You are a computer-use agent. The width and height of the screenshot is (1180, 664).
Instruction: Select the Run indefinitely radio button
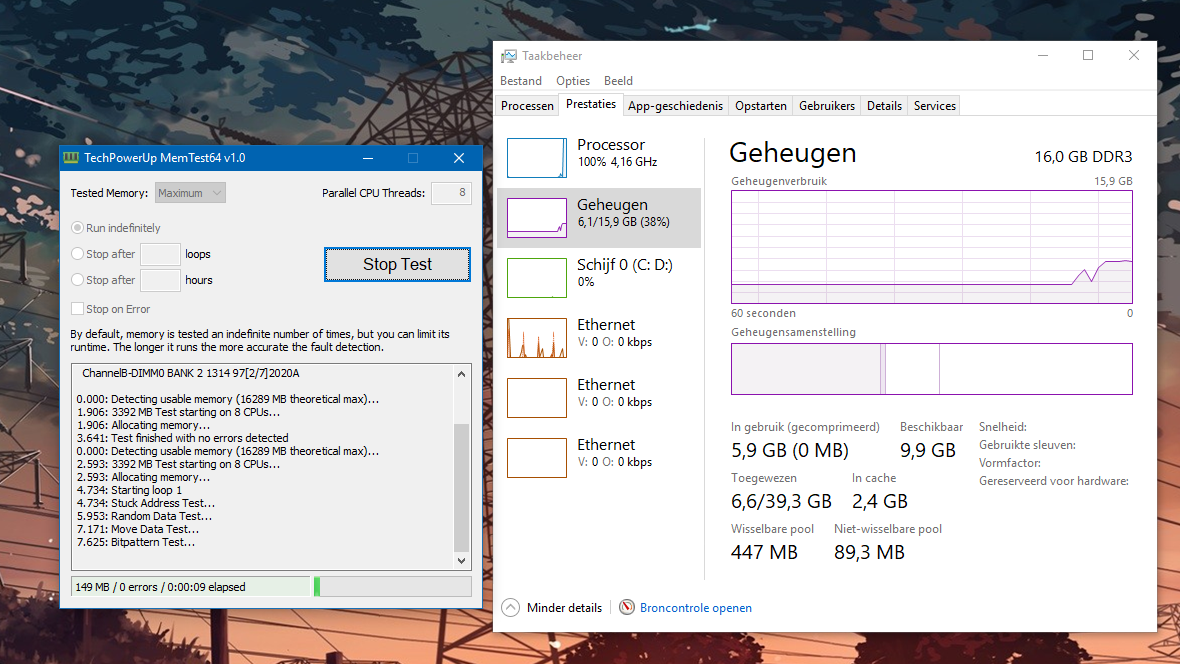pos(78,227)
